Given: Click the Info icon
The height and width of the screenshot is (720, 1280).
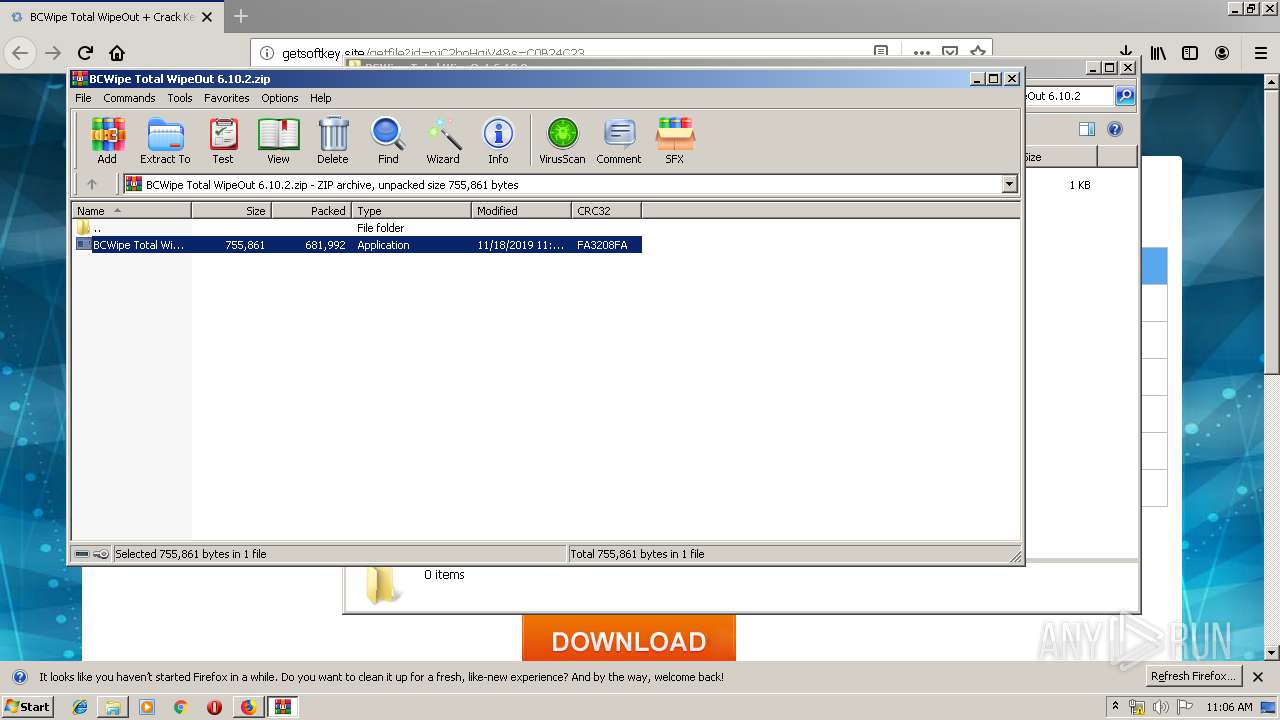Looking at the screenshot, I should (498, 140).
